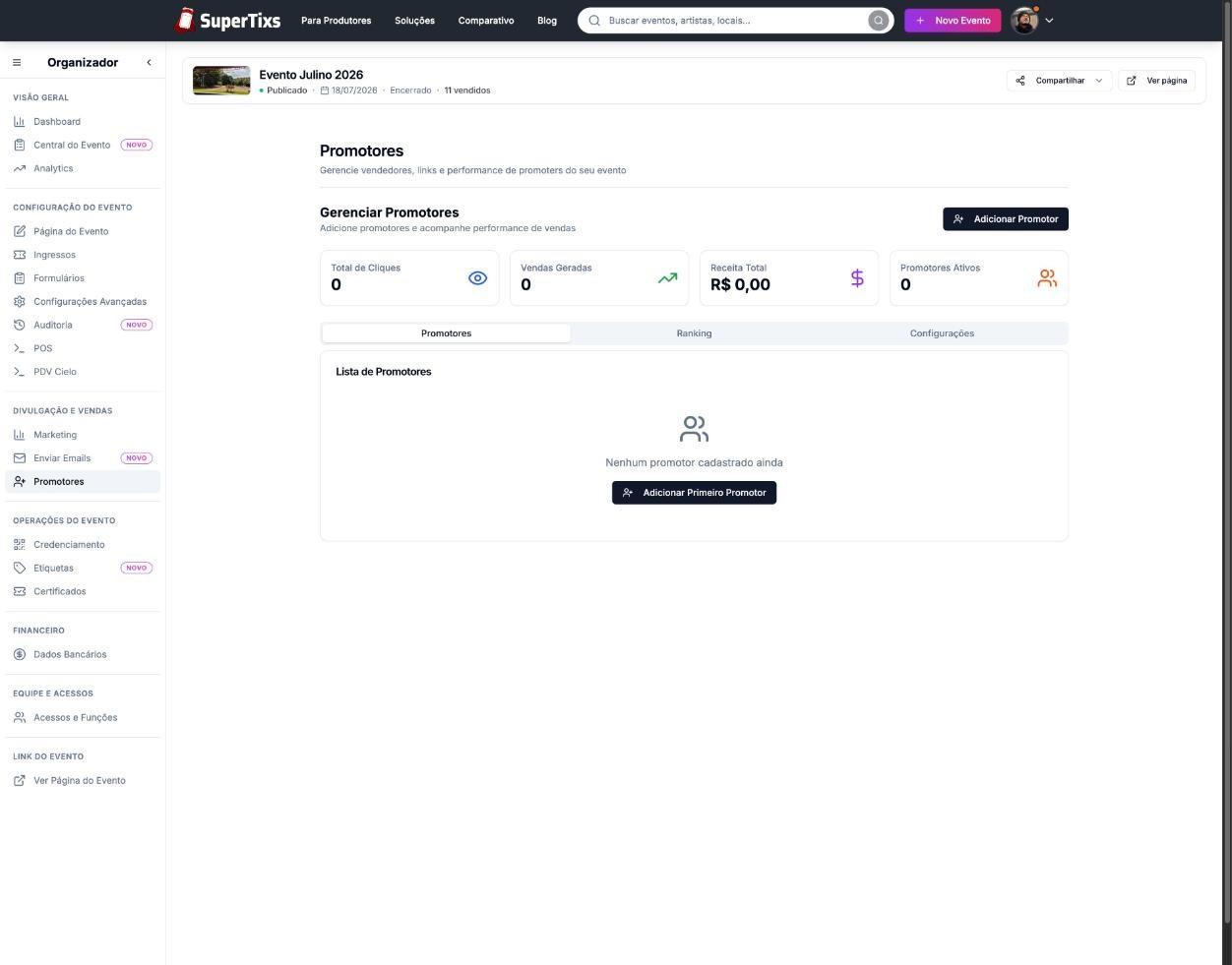Click the search magnifier button in search bar

(x=879, y=21)
